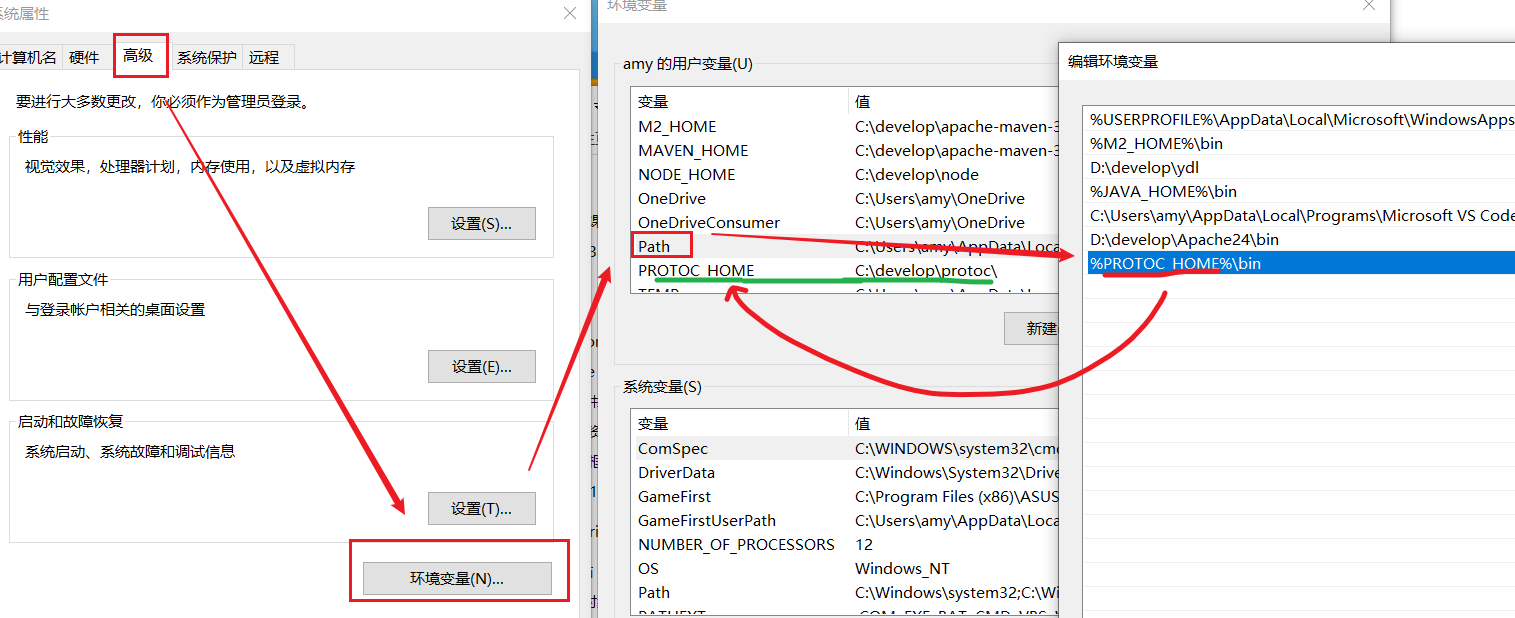Select the 系统保护 tab
Image resolution: width=1515 pixels, height=618 pixels.
click(207, 57)
